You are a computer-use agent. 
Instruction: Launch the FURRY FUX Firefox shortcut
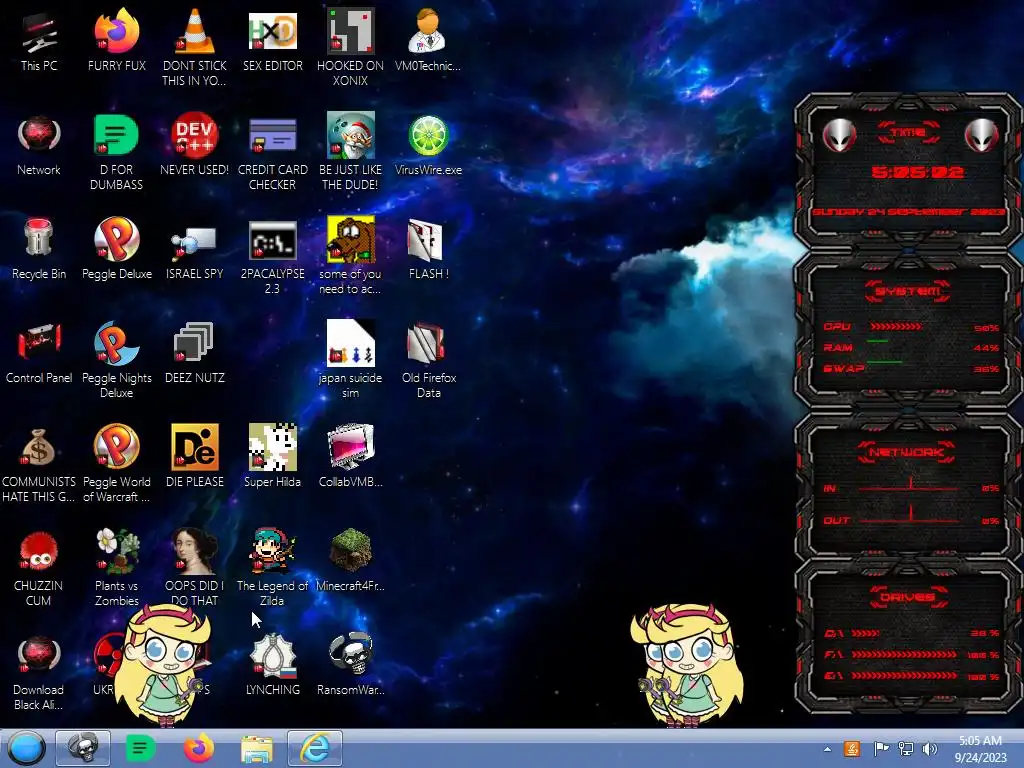pos(116,40)
